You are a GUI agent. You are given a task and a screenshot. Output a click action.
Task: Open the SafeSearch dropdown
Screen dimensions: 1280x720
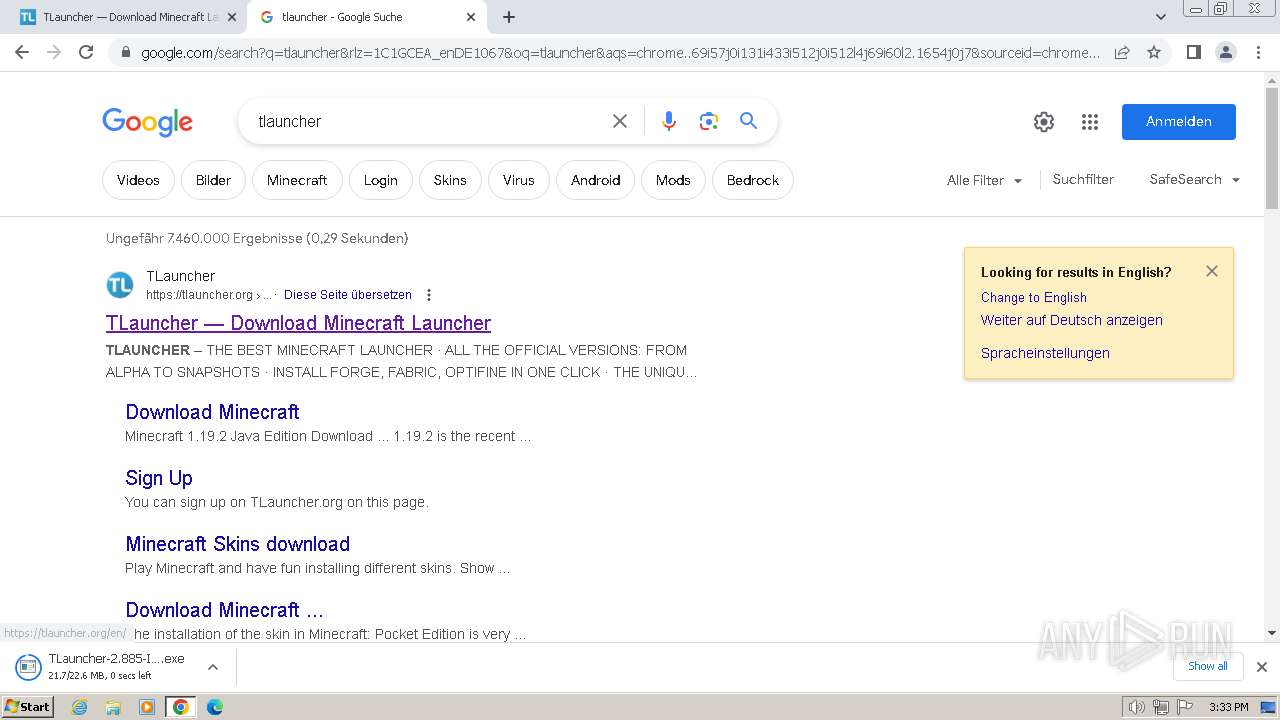tap(1195, 180)
